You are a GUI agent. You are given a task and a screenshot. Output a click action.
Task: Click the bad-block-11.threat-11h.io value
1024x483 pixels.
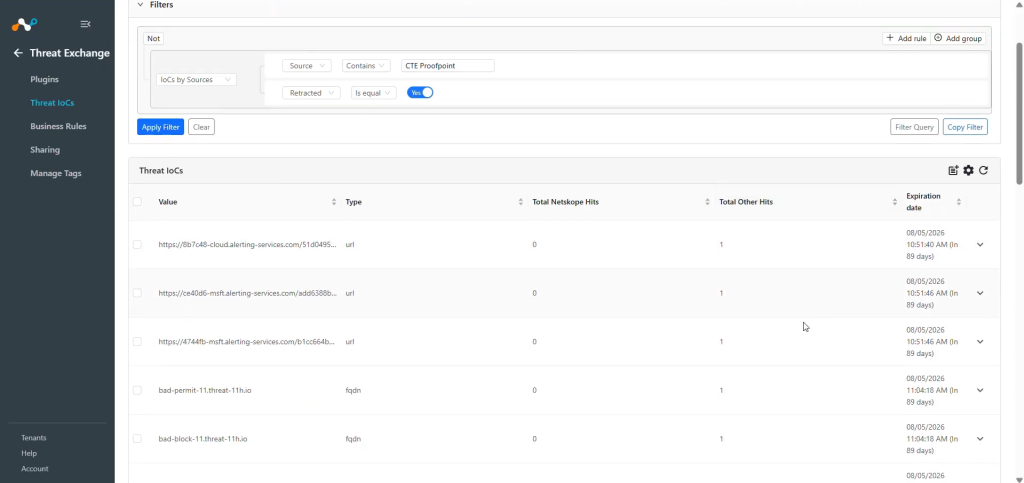click(202, 439)
